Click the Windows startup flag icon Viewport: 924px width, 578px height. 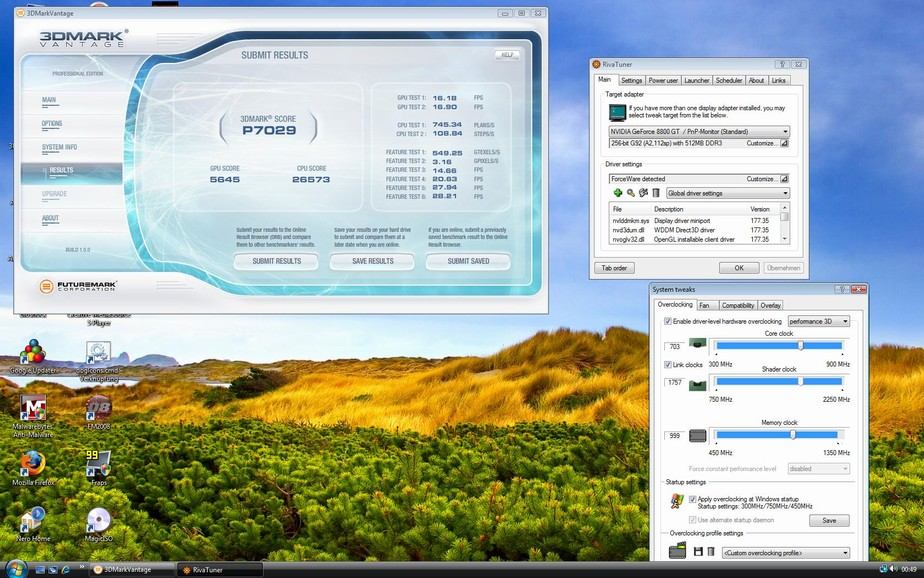click(676, 501)
